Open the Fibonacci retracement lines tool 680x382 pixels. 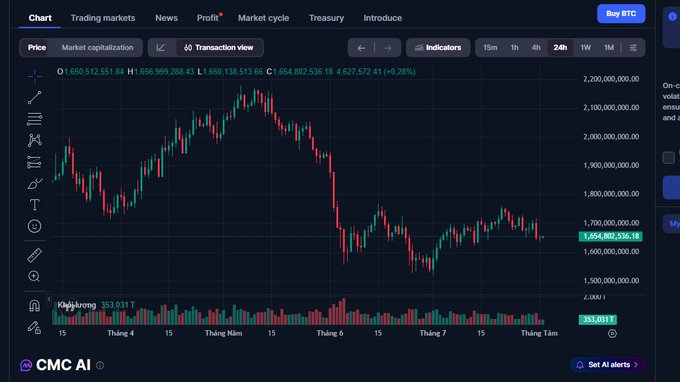tap(34, 119)
